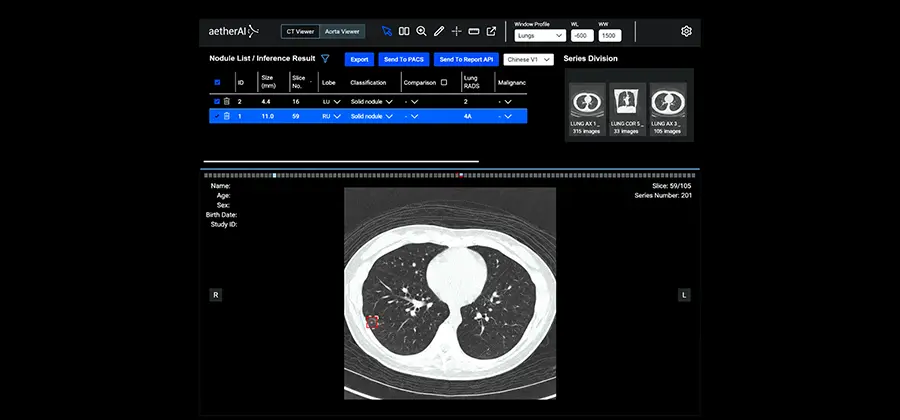This screenshot has width=900, height=420.
Task: Switch to the Aorta Viewer tab
Action: coord(342,32)
